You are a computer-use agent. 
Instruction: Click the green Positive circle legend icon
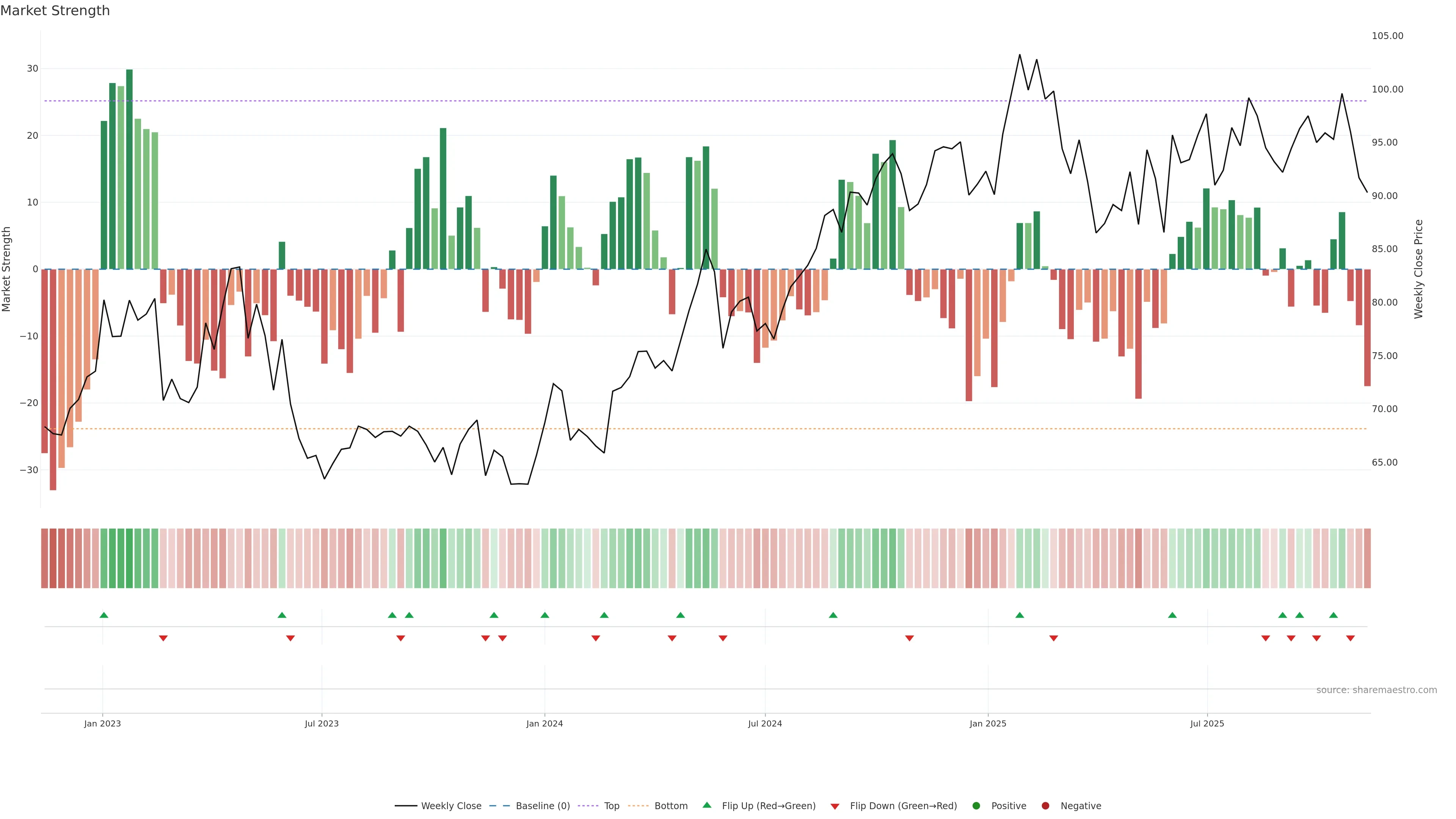tap(976, 805)
